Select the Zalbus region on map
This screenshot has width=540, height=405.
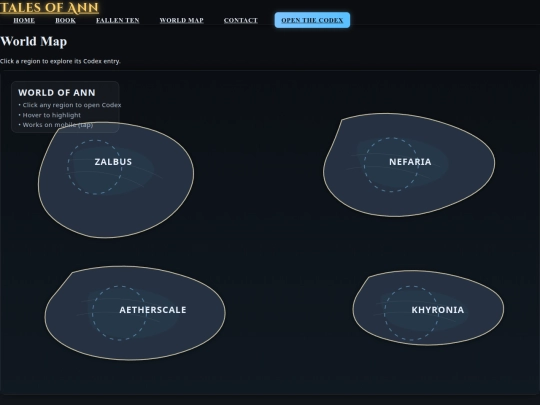[116, 180]
